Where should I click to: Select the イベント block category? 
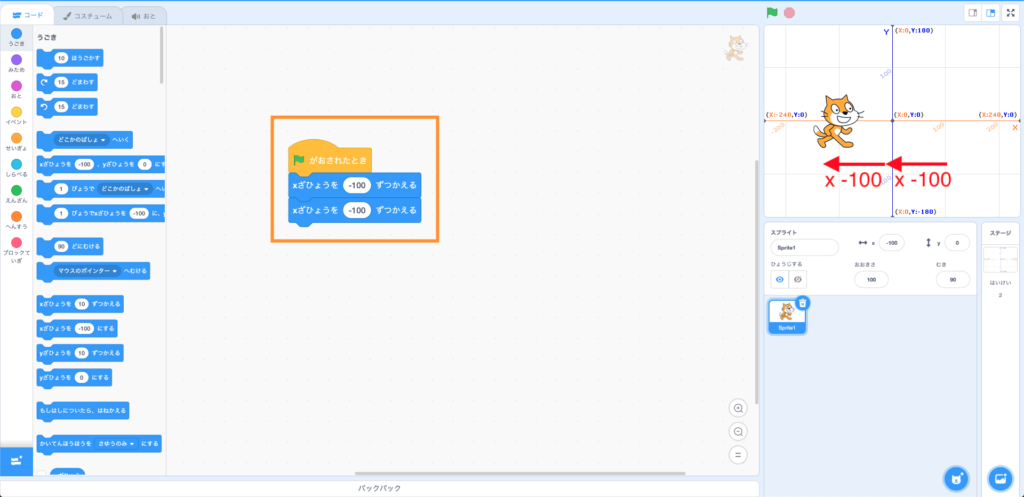pos(16,113)
